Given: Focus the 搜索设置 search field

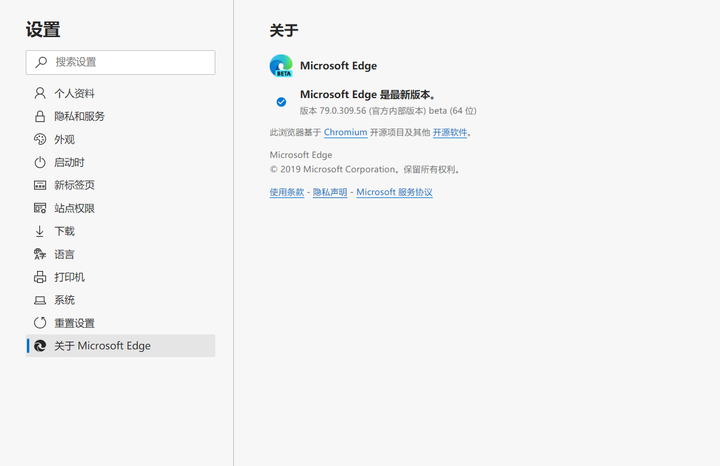Looking at the screenshot, I should 120,62.
